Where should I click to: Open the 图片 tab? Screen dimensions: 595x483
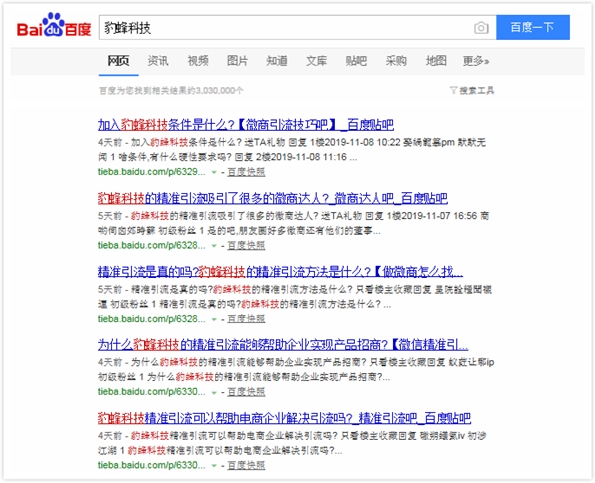tap(237, 61)
